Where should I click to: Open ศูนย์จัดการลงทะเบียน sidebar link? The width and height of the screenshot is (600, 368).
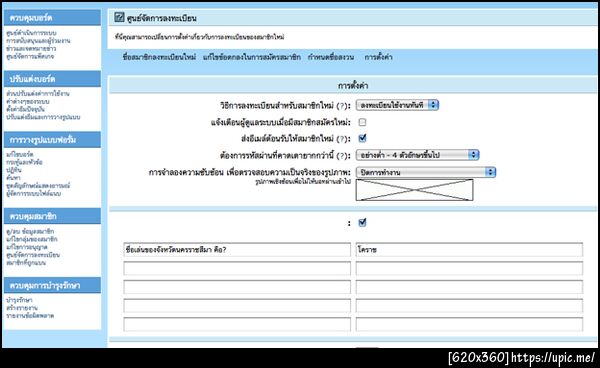coord(33,255)
